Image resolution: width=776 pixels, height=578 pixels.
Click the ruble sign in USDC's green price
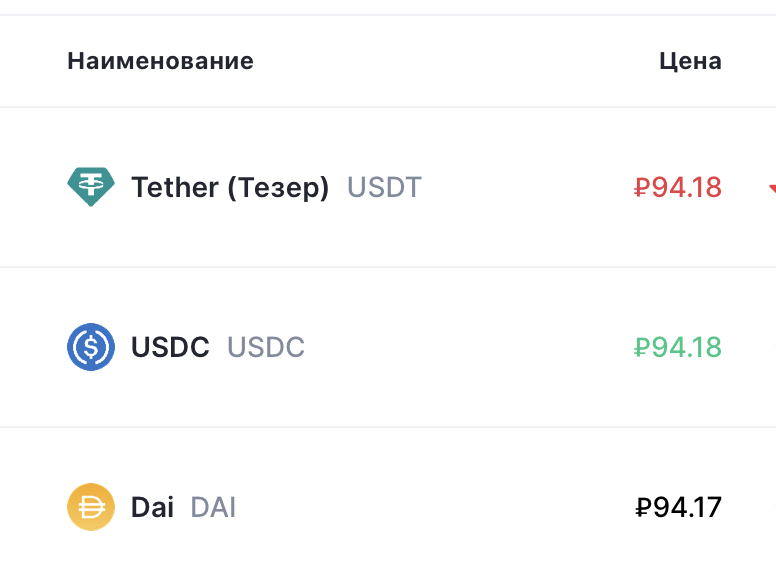click(642, 347)
